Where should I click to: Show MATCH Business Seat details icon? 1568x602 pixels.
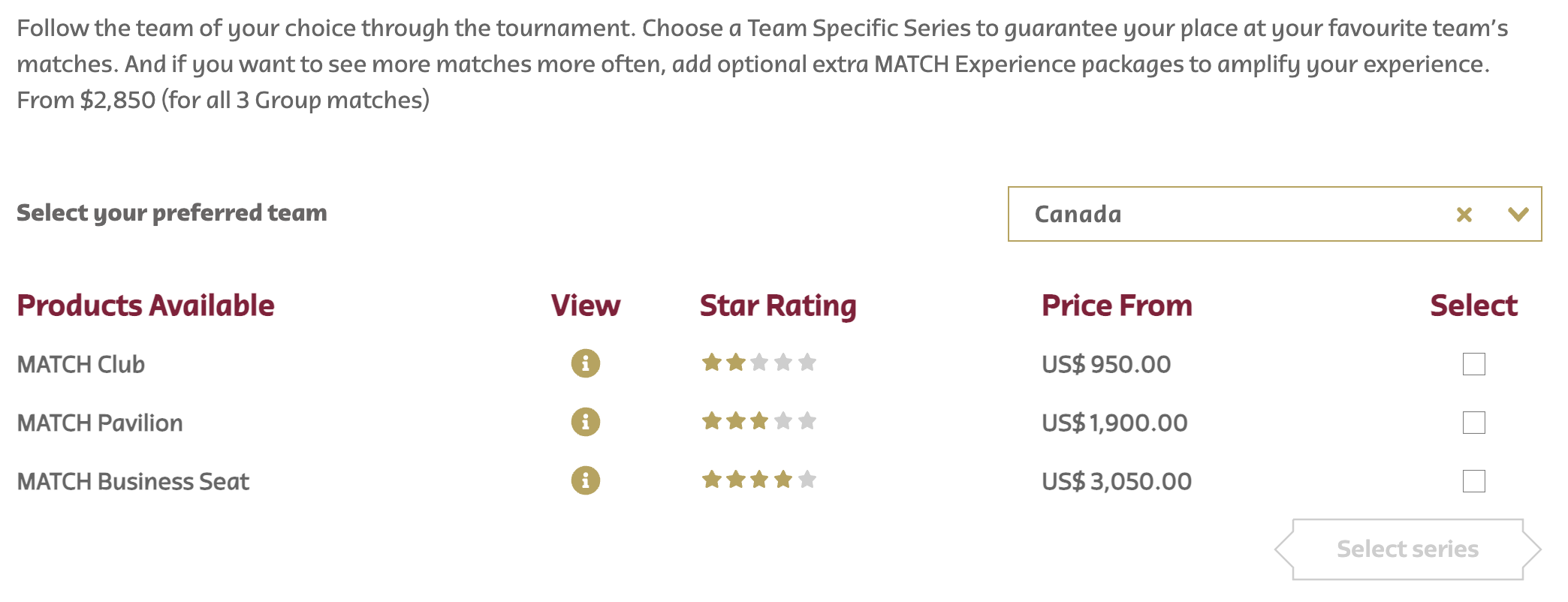[585, 480]
